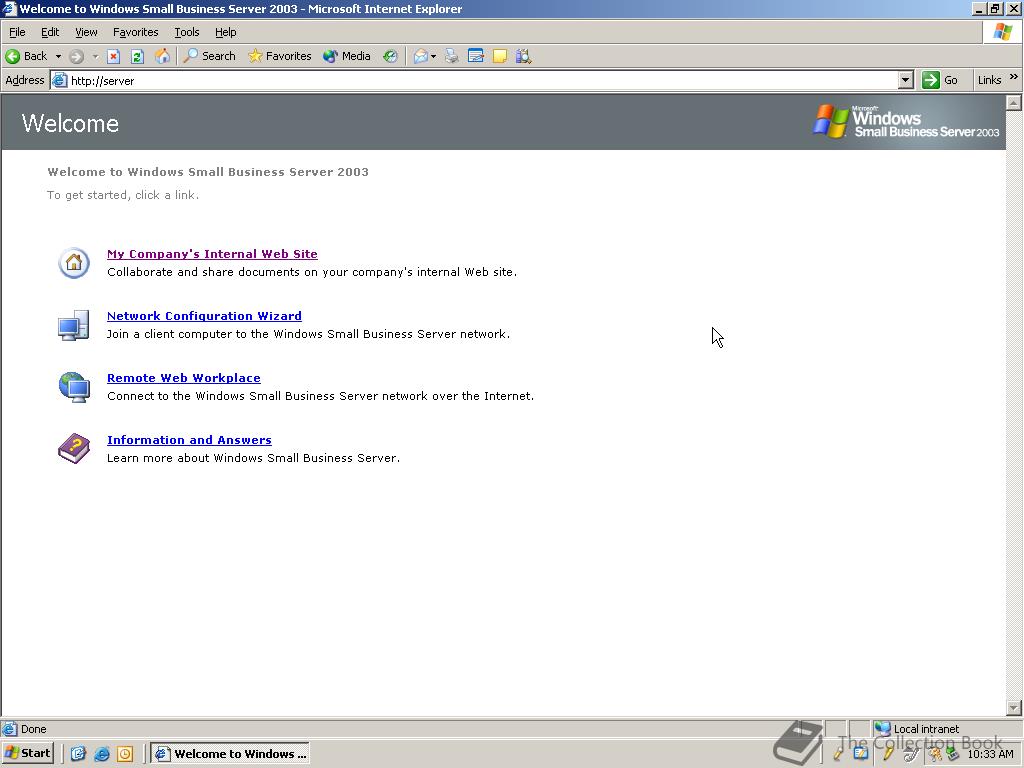Click the green Go button

(x=940, y=80)
